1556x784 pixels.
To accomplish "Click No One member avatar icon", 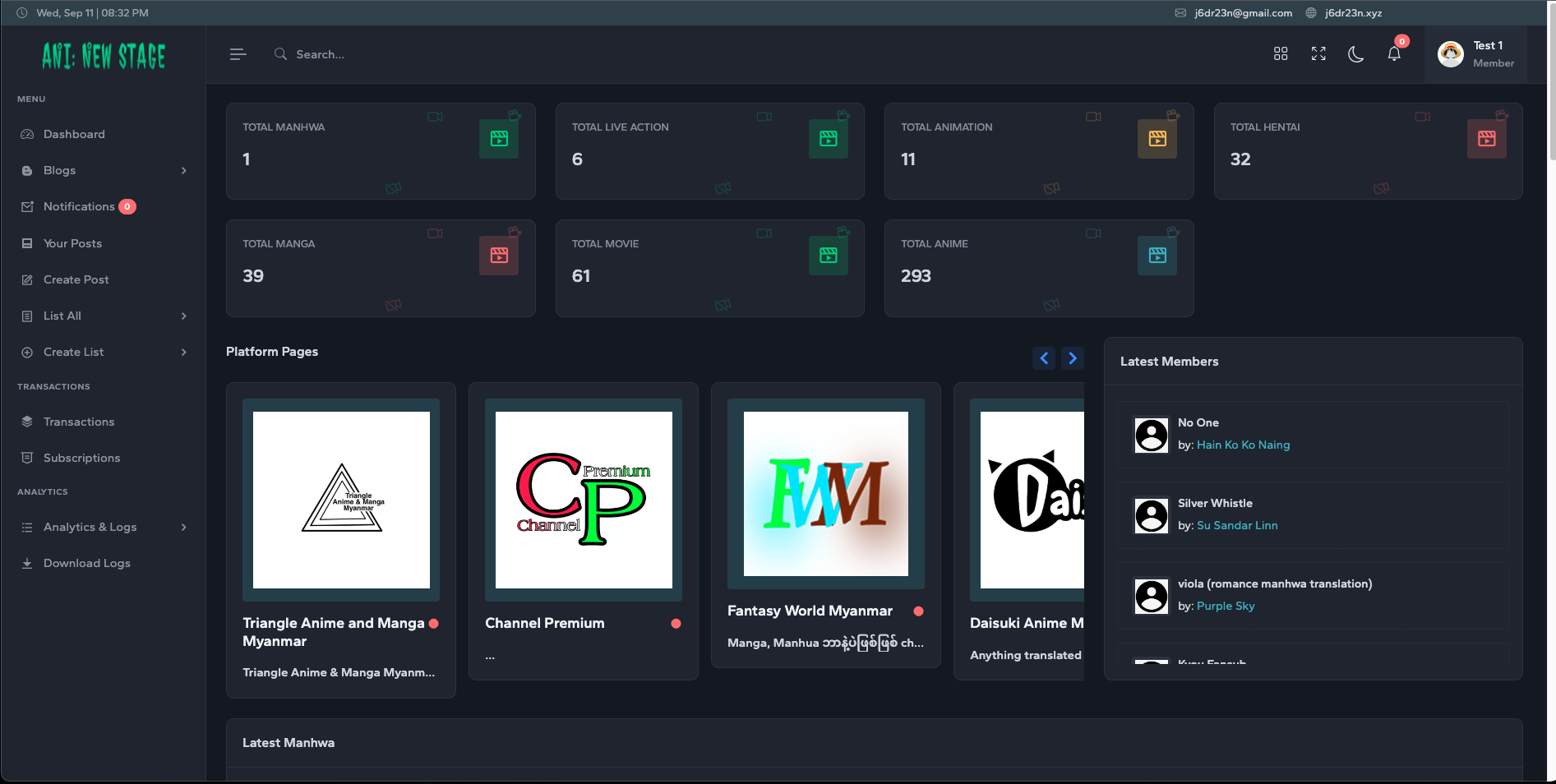I will (x=1152, y=435).
